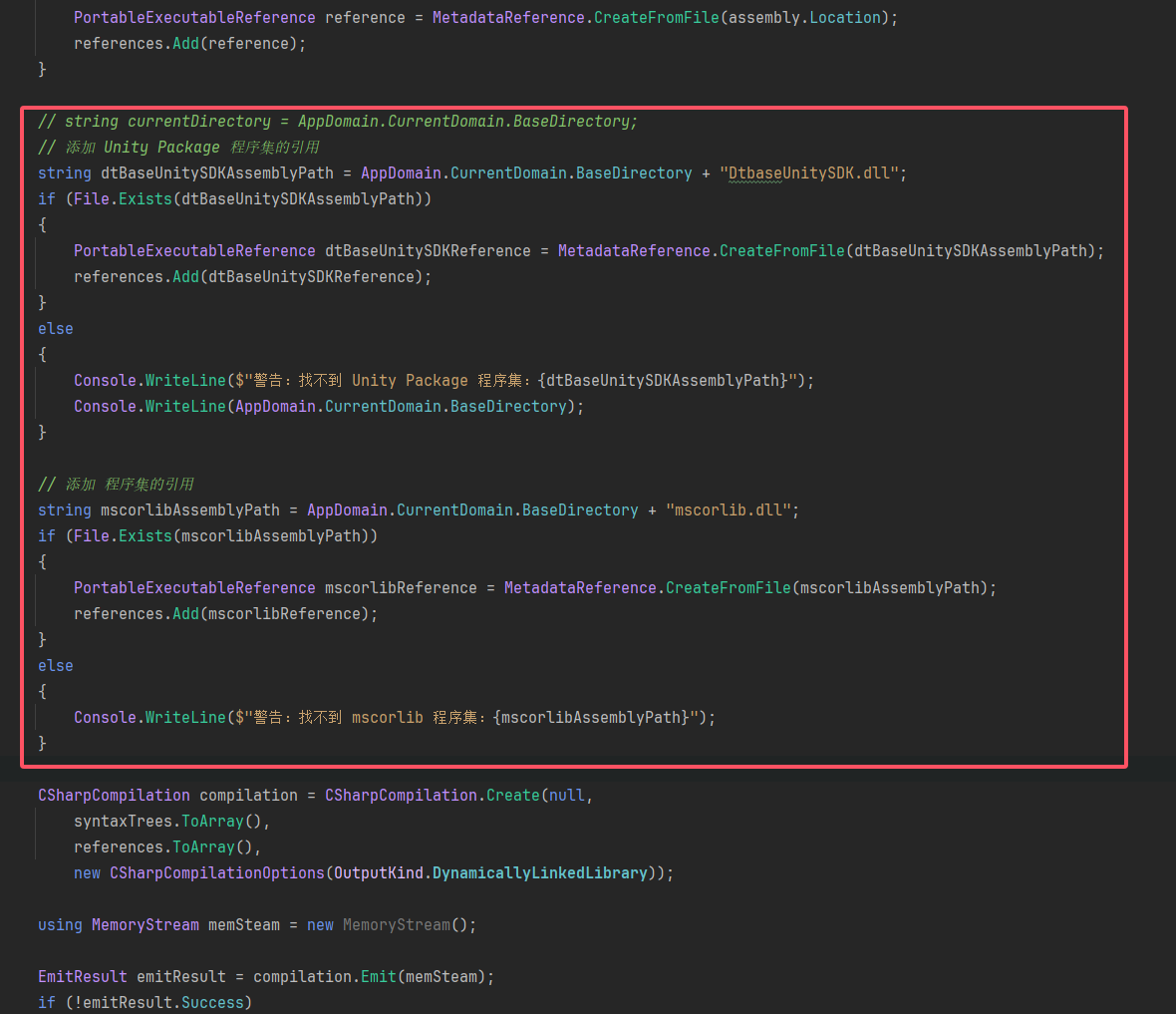Image resolution: width=1176 pixels, height=1014 pixels.
Task: Click the "DtbaseUnitySDK.dll" string literal
Action: pyautogui.click(x=811, y=173)
